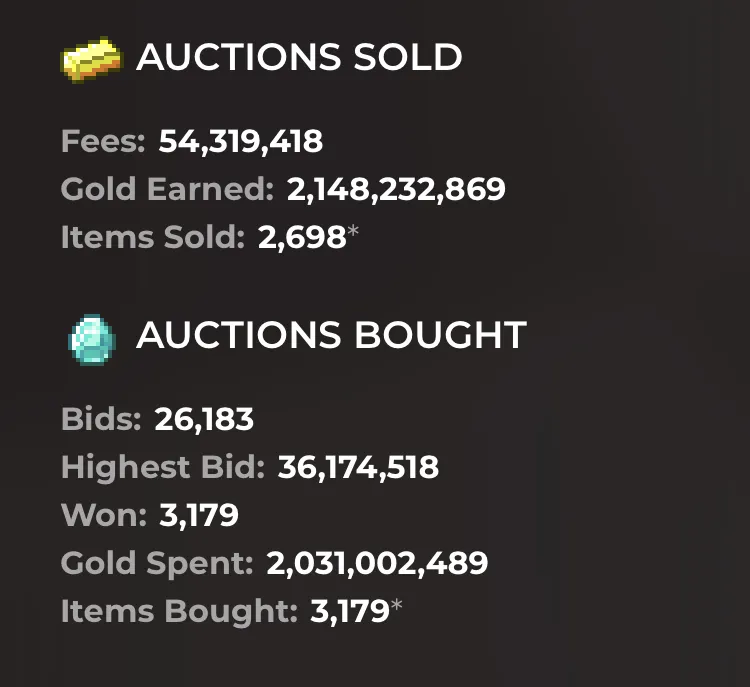Click the Gold Earned label
The height and width of the screenshot is (687, 750).
point(167,190)
